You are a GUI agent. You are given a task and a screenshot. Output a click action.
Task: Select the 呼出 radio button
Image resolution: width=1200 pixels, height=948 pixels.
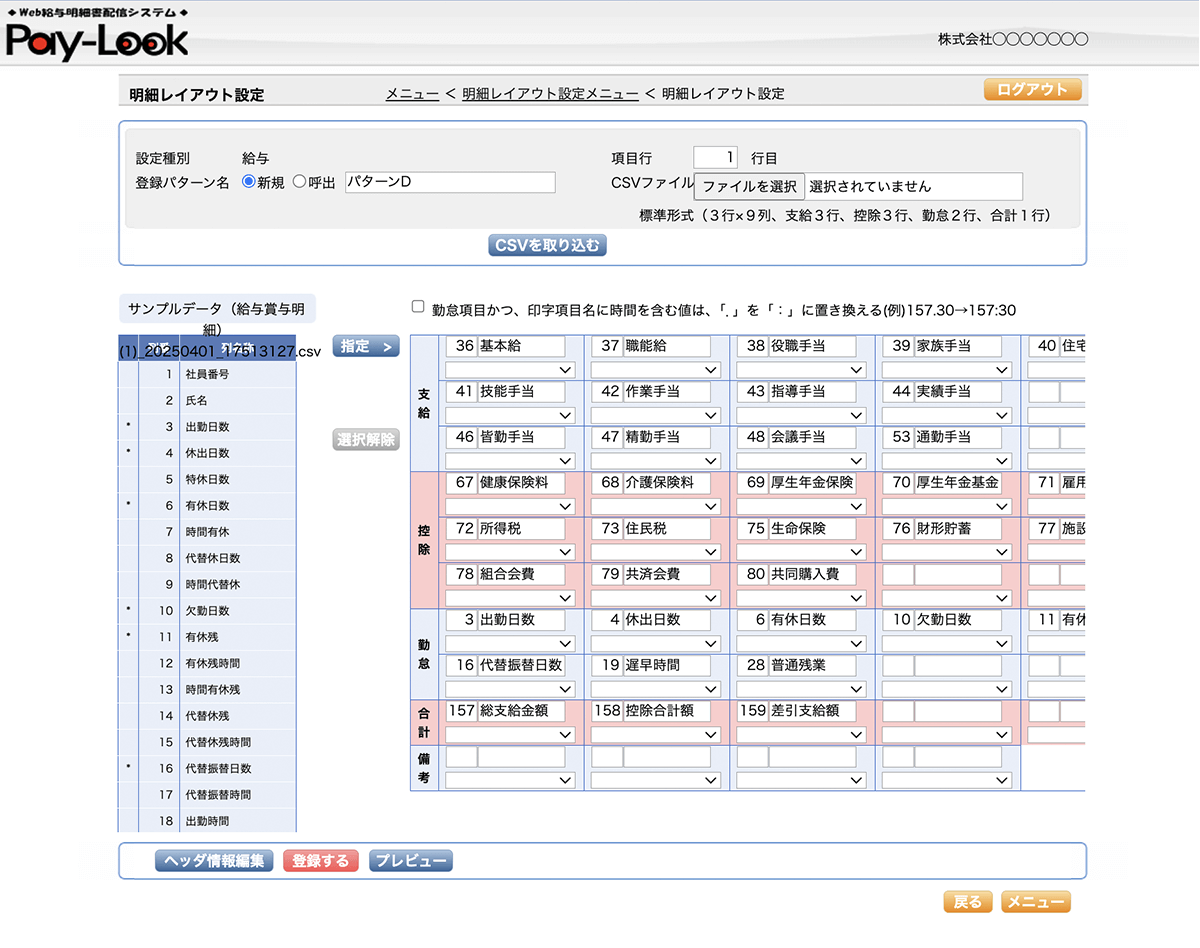pyautogui.click(x=299, y=182)
